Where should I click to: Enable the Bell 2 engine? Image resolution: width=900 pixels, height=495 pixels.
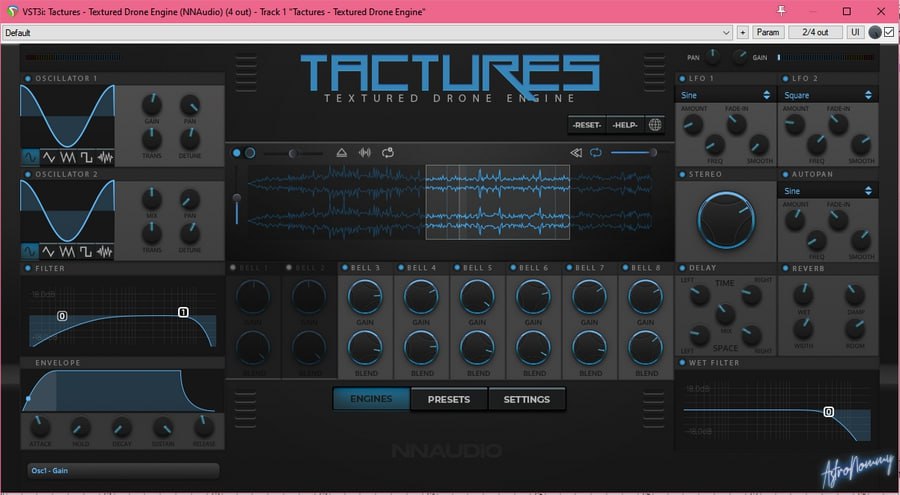(x=289, y=268)
